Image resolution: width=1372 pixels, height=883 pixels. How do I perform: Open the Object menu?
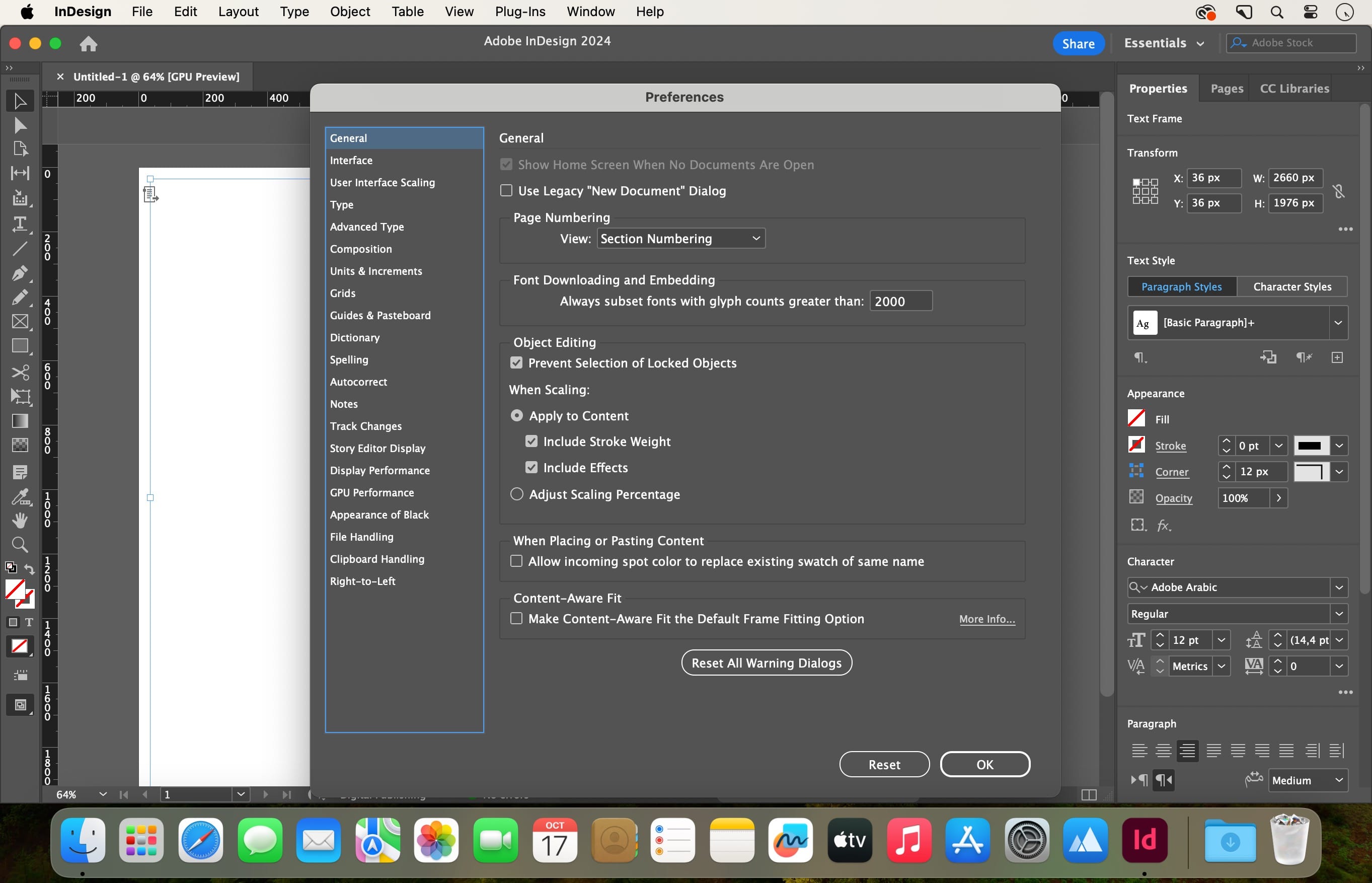350,12
